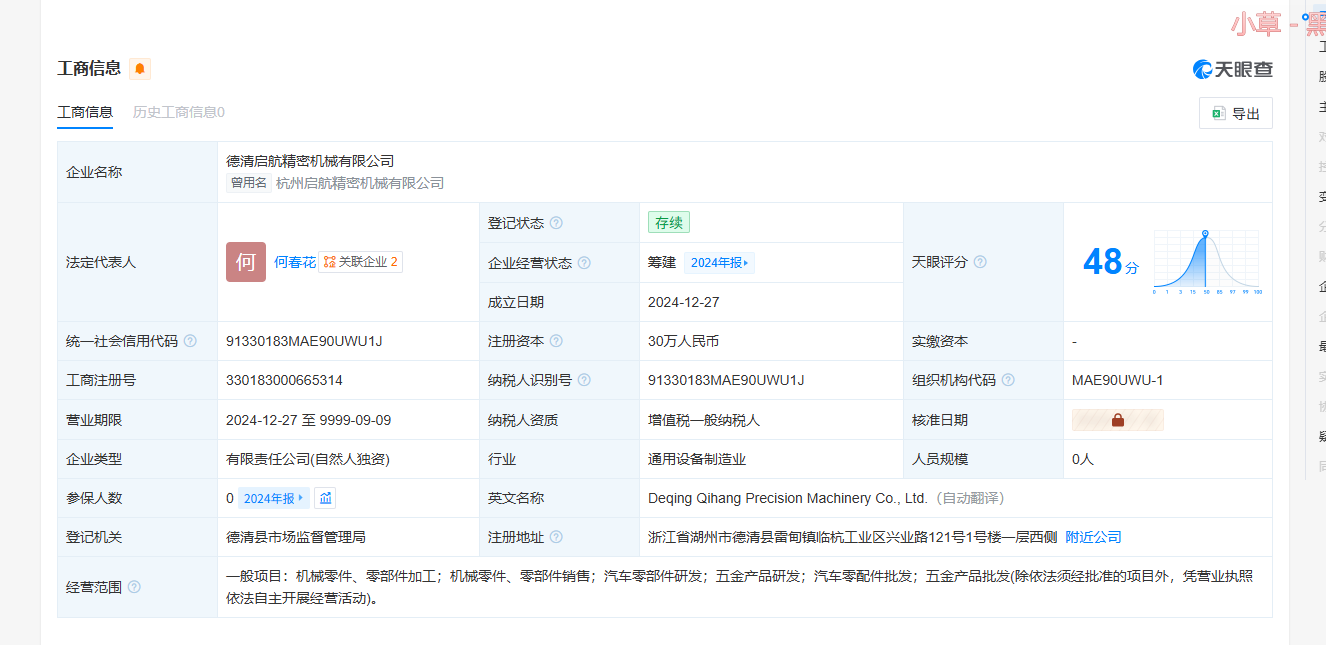Select the 工商信息 tab
This screenshot has height=645, width=1326.
click(85, 112)
